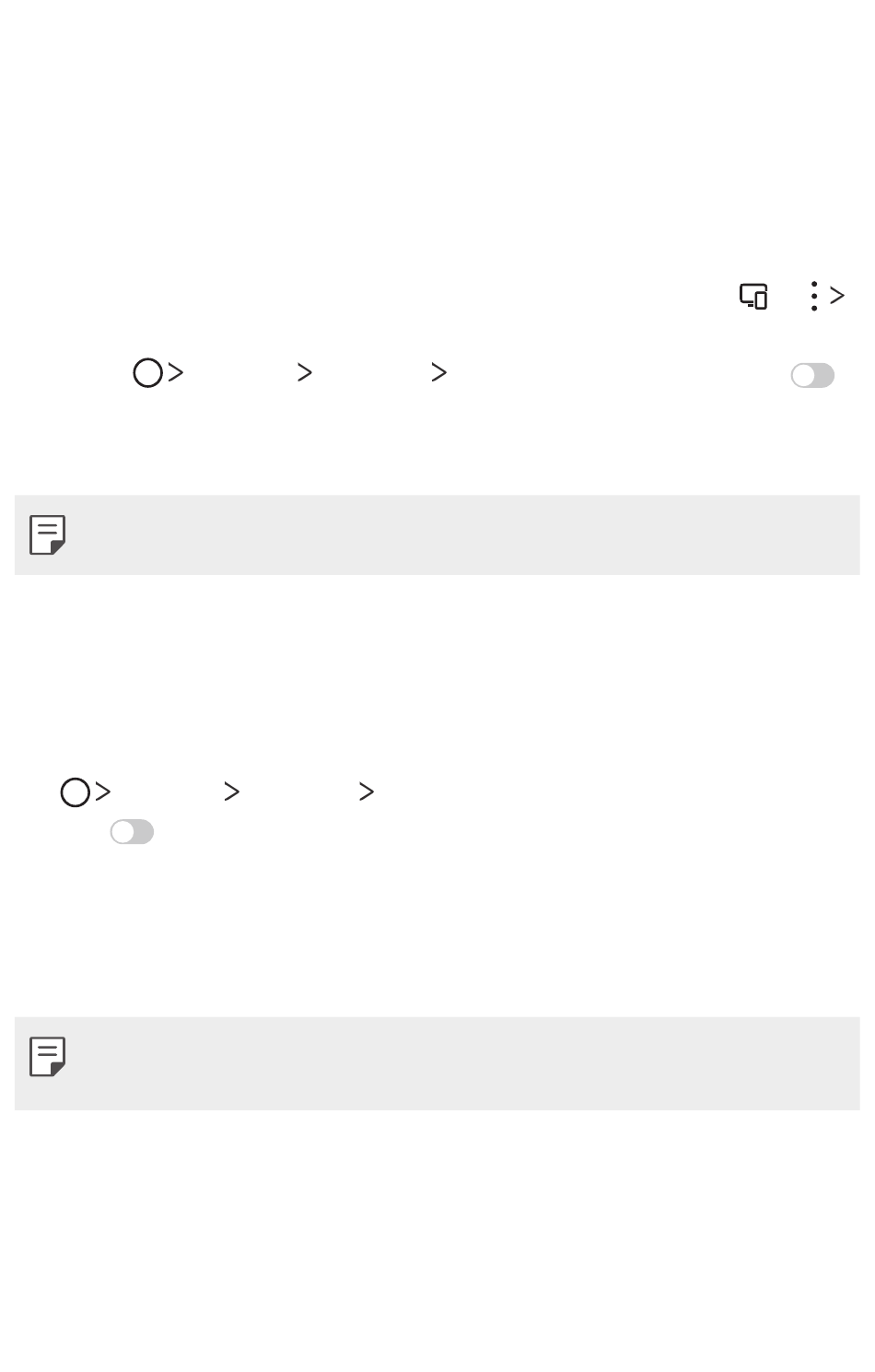Click the last chevron in upper breadcrumb row

[x=439, y=373]
